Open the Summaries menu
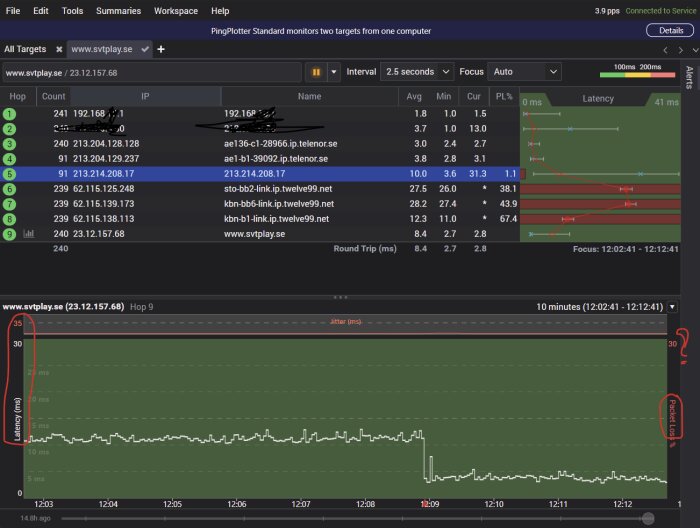Viewport: 700px width, 528px height. tap(118, 11)
